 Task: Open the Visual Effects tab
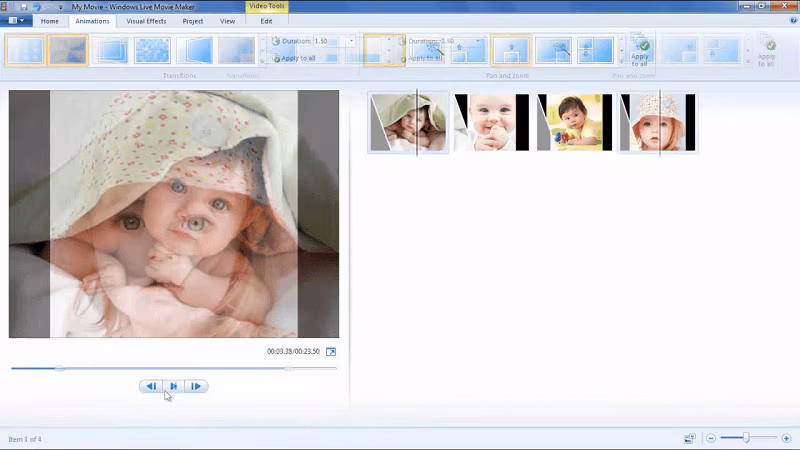[x=146, y=21]
